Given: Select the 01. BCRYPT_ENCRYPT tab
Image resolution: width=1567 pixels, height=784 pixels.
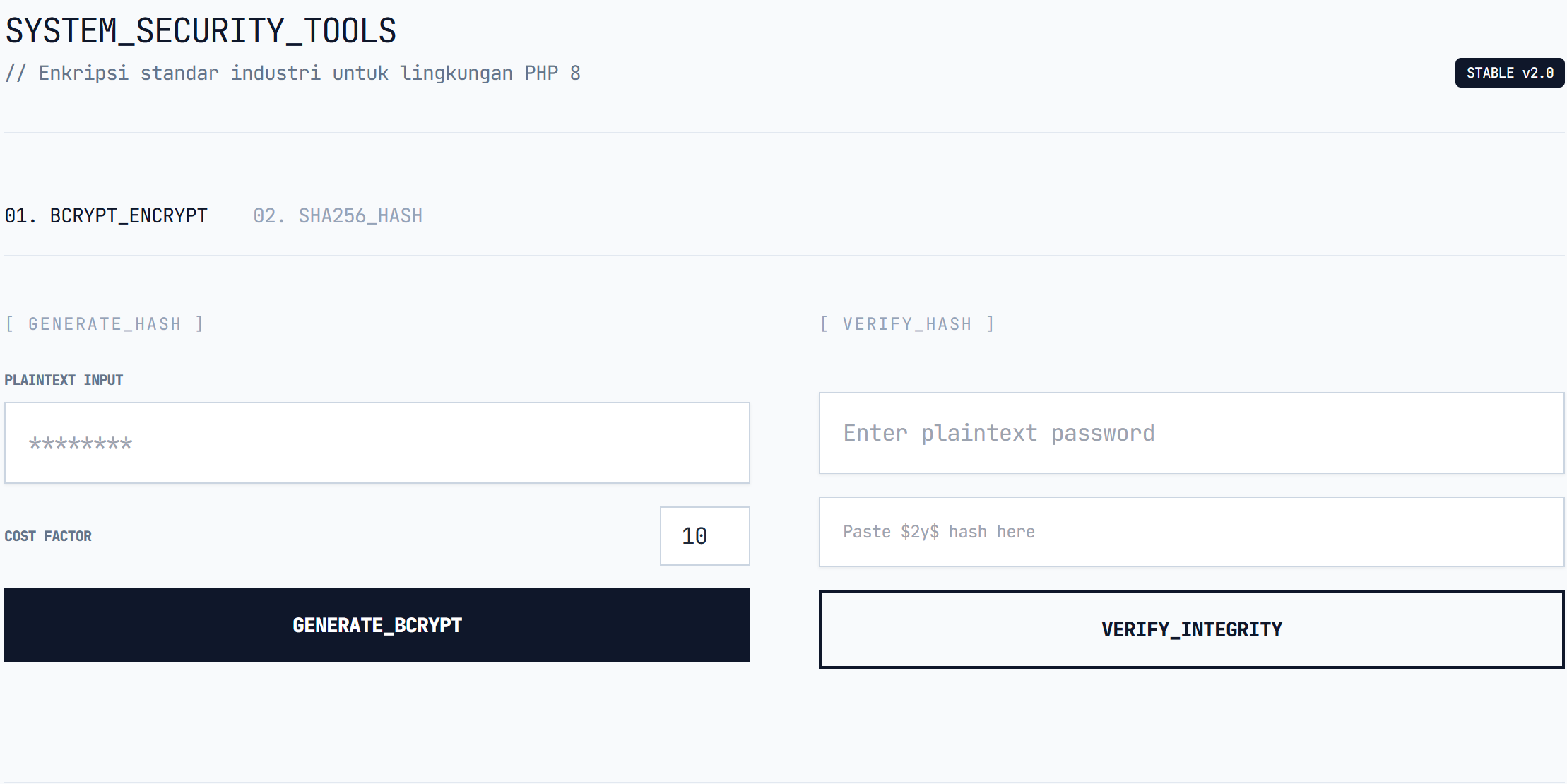Looking at the screenshot, I should (x=106, y=216).
